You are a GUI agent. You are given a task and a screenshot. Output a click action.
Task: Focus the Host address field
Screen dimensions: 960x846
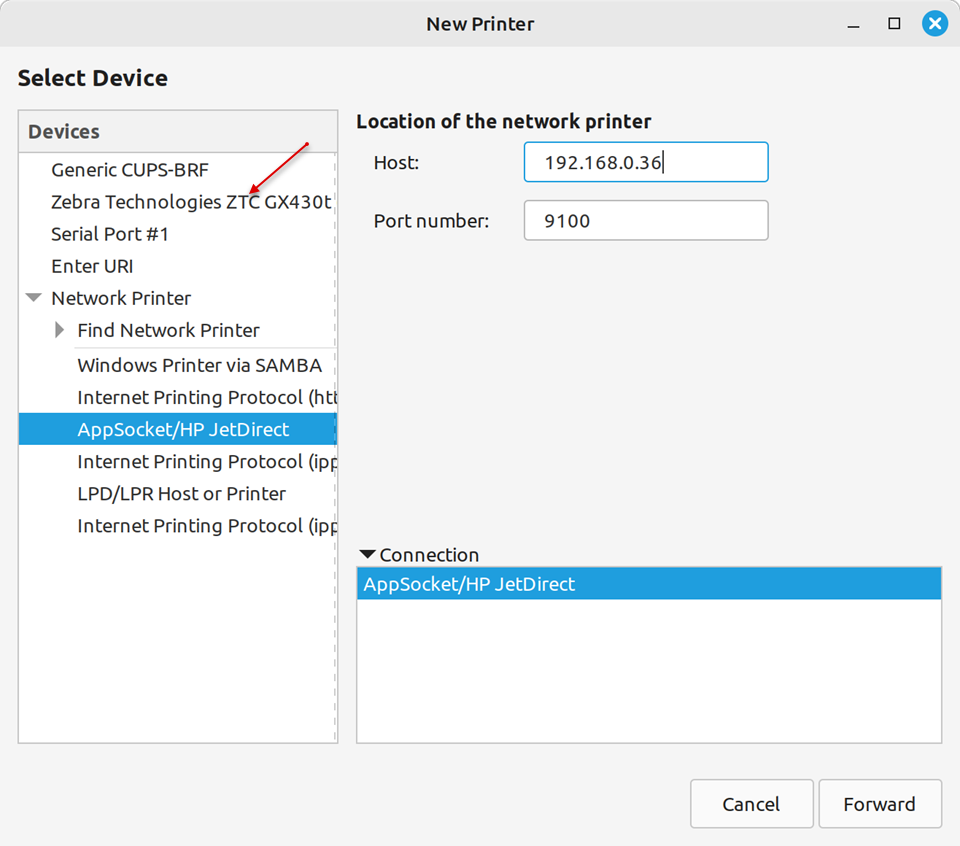645,162
